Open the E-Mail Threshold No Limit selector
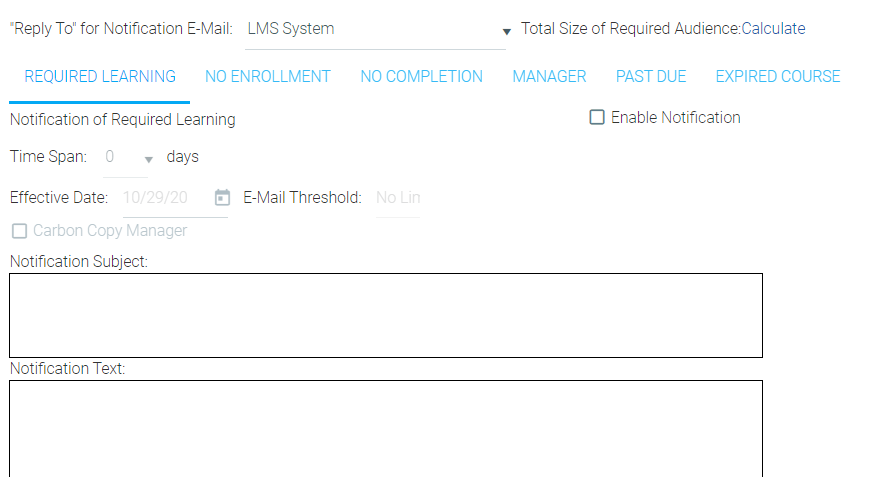The width and height of the screenshot is (884, 477). (398, 198)
